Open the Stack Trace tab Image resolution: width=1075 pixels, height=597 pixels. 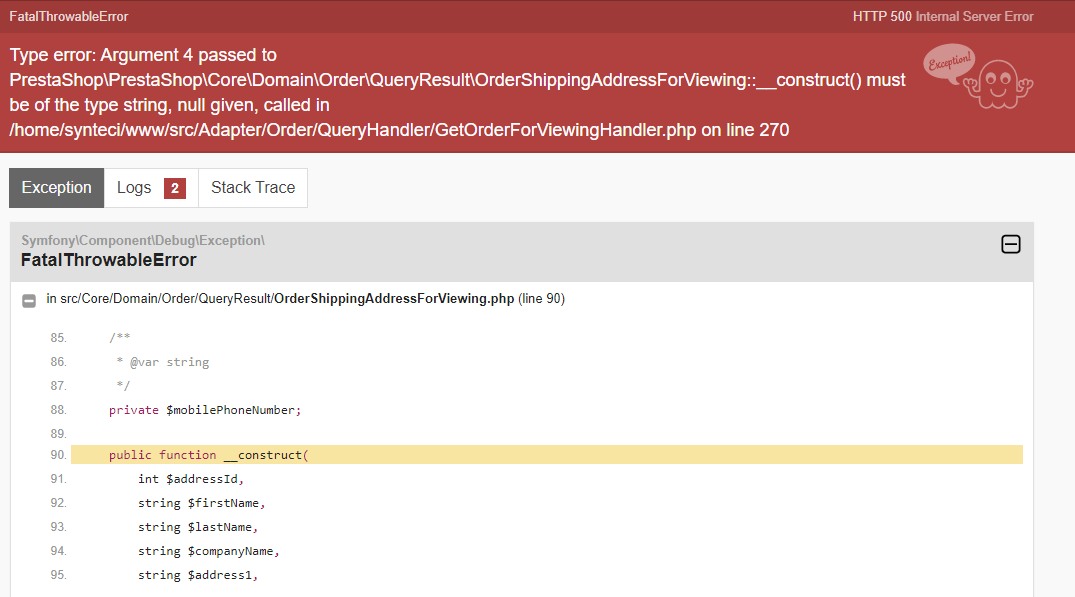(x=253, y=188)
